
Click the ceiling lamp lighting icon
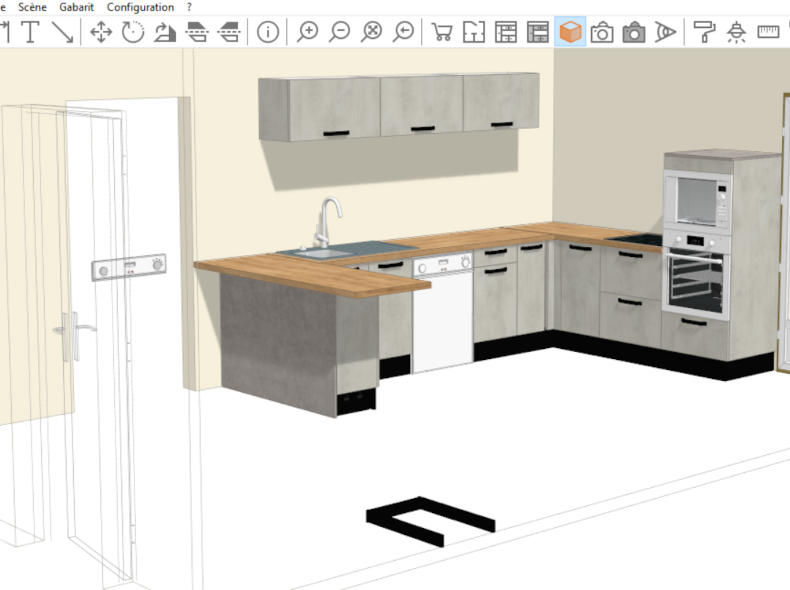coord(736,32)
